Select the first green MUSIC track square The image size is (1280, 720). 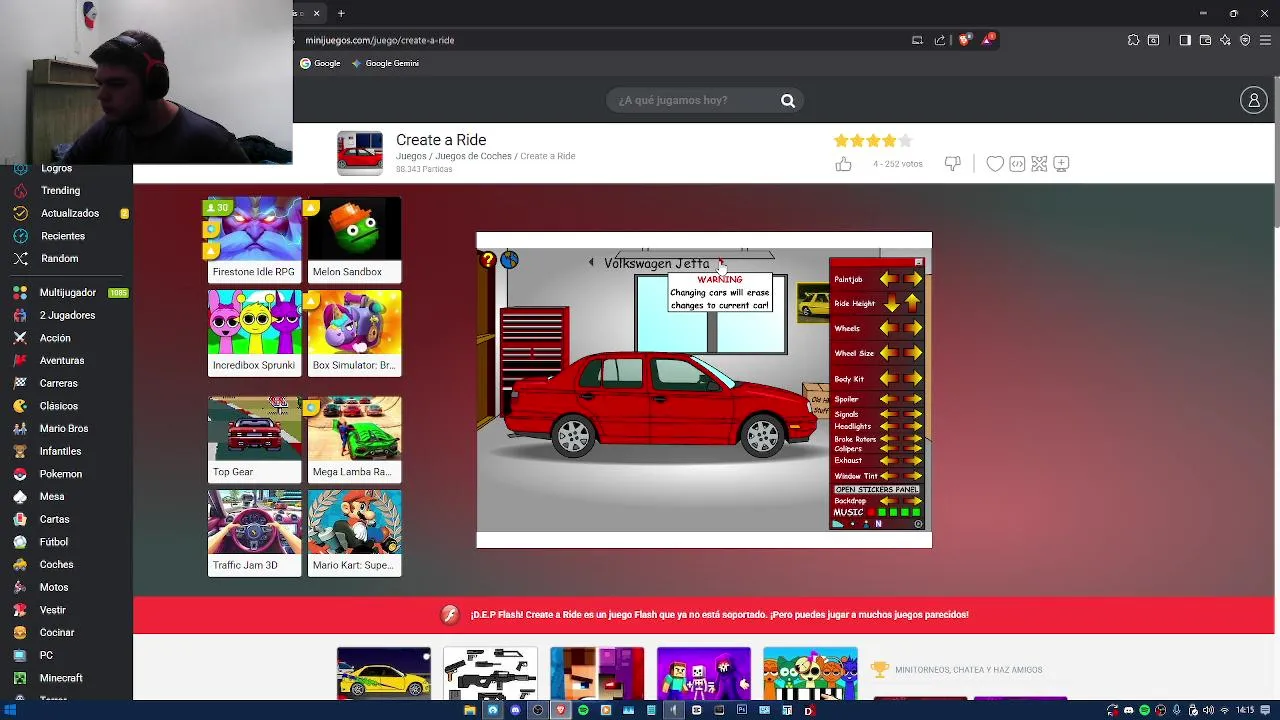coord(883,512)
